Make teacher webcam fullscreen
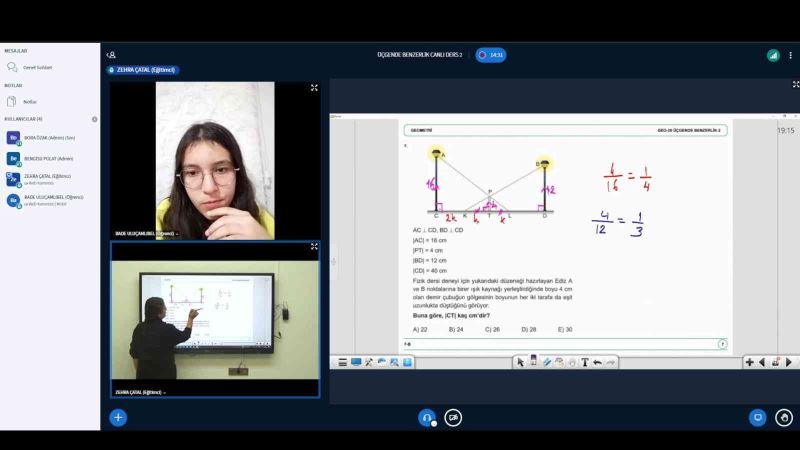800x450 pixels. (x=314, y=246)
